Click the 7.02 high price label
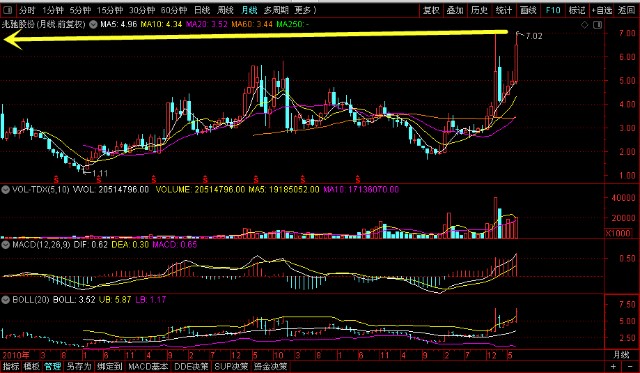This screenshot has width=640, height=373. pos(534,36)
